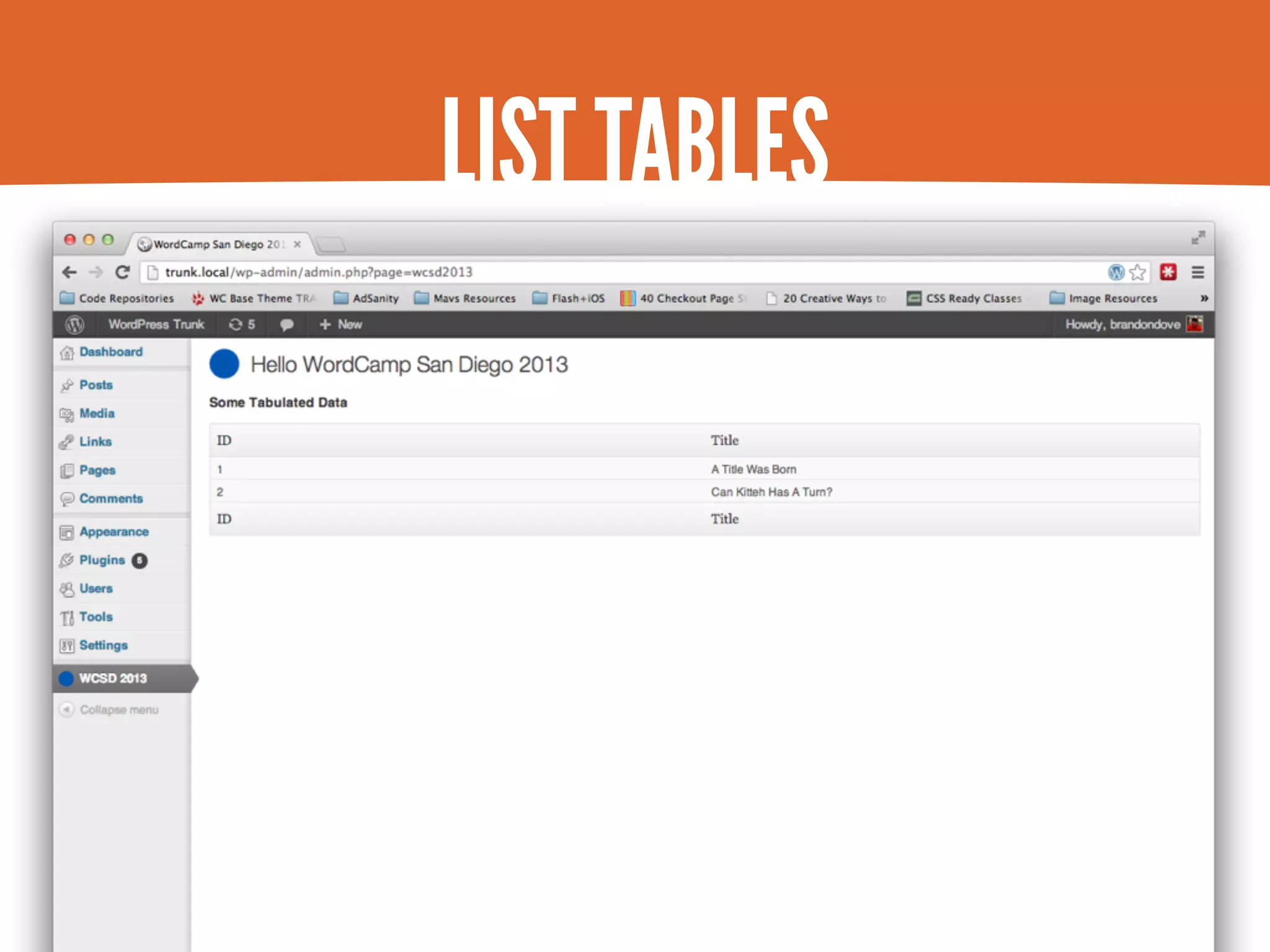1270x952 pixels.
Task: Click the Tools icon in sidebar
Action: 67,618
